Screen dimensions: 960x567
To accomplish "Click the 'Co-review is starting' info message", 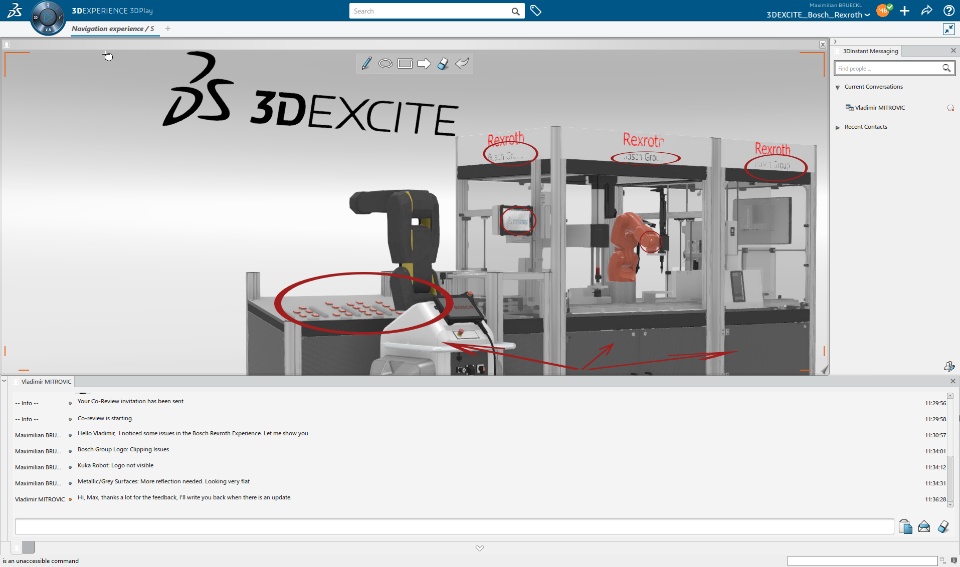I will tap(105, 418).
